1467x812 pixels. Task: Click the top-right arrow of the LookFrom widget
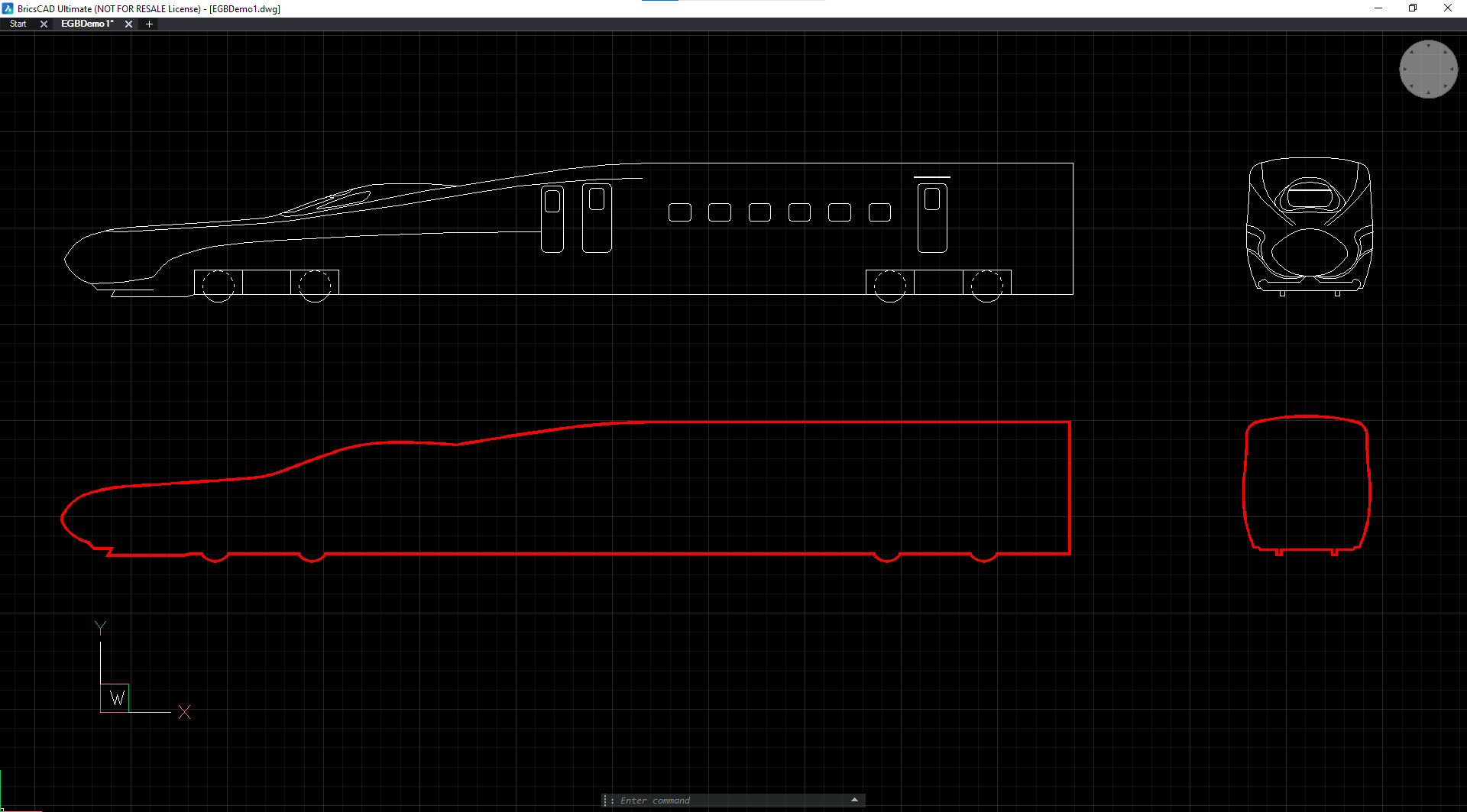pyautogui.click(x=1445, y=53)
